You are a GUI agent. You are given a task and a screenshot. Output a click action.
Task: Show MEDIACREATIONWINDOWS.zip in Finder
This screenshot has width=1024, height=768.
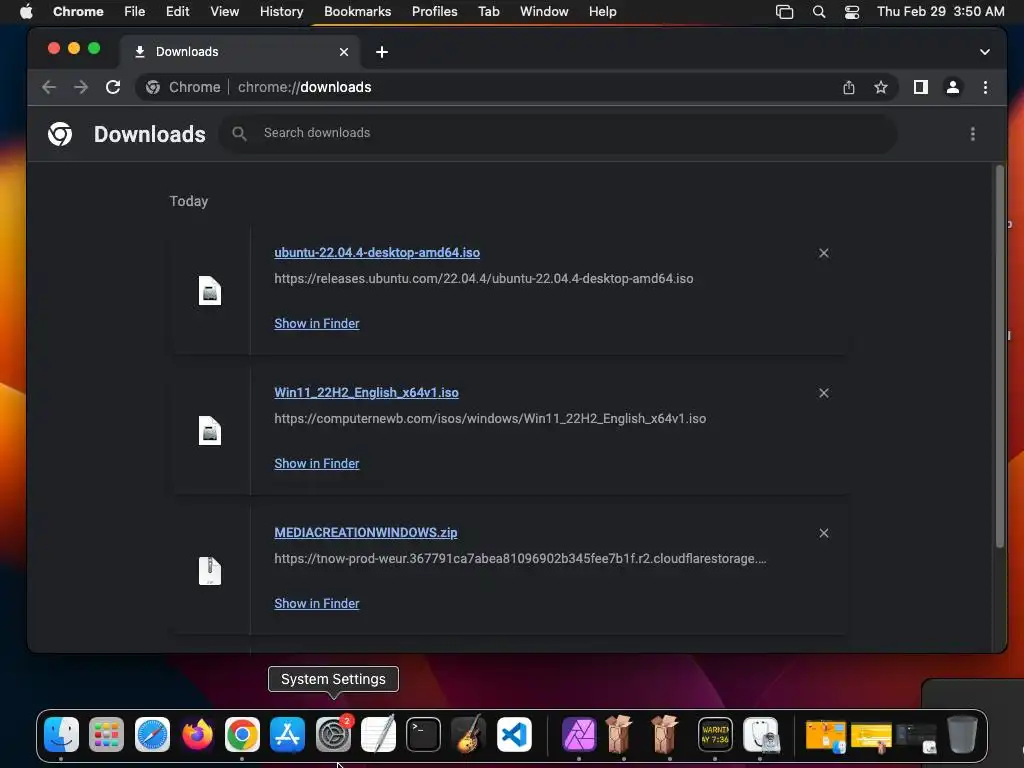(317, 603)
